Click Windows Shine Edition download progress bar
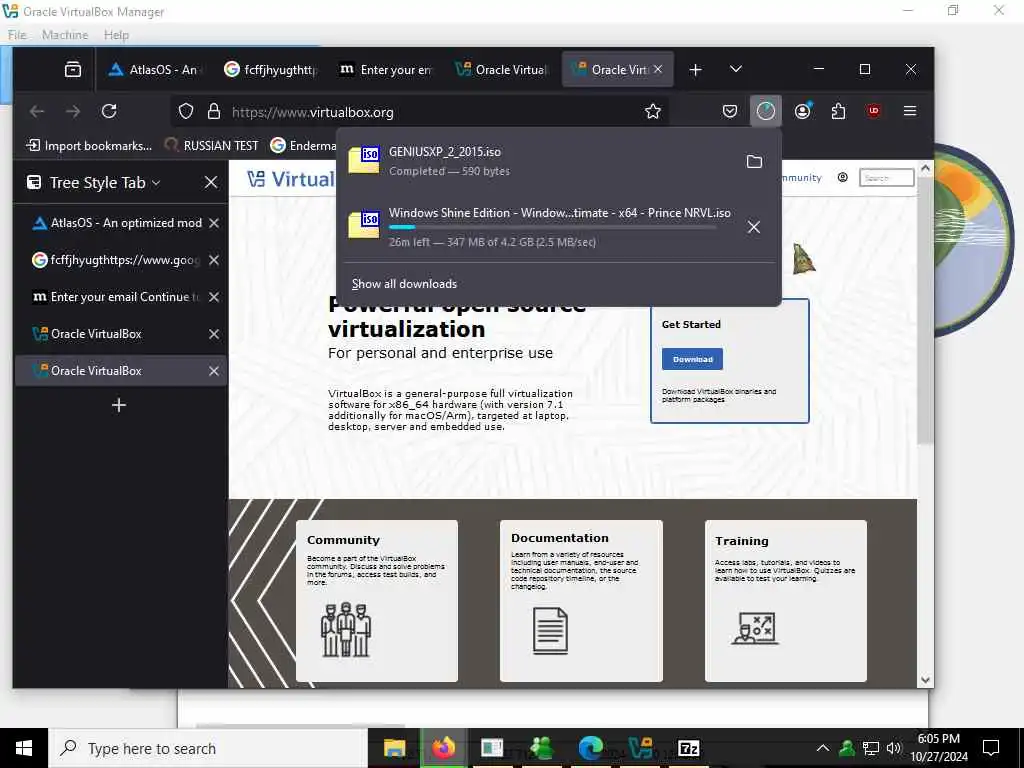The width and height of the screenshot is (1024, 768). coord(552,227)
